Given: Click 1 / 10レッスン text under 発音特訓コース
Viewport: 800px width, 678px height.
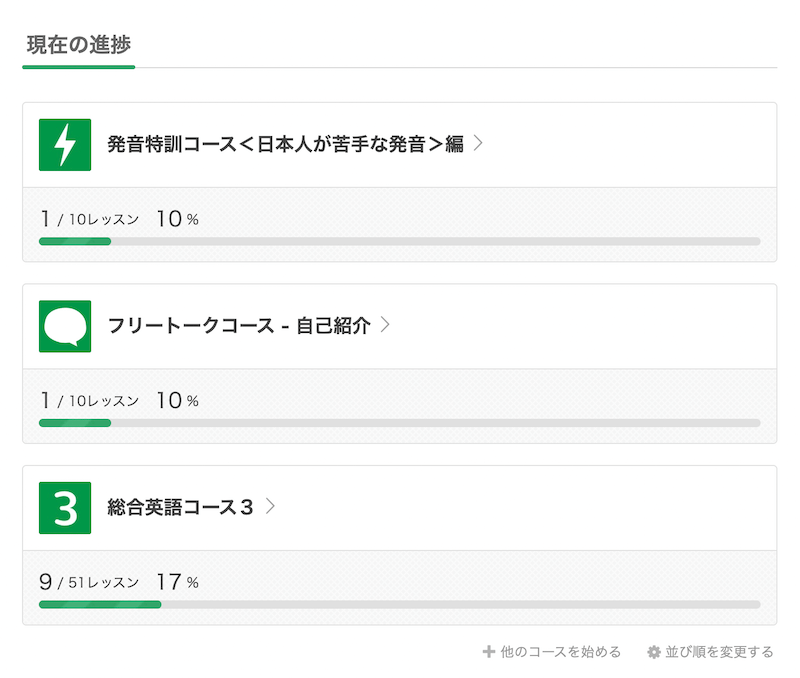Looking at the screenshot, I should point(89,219).
